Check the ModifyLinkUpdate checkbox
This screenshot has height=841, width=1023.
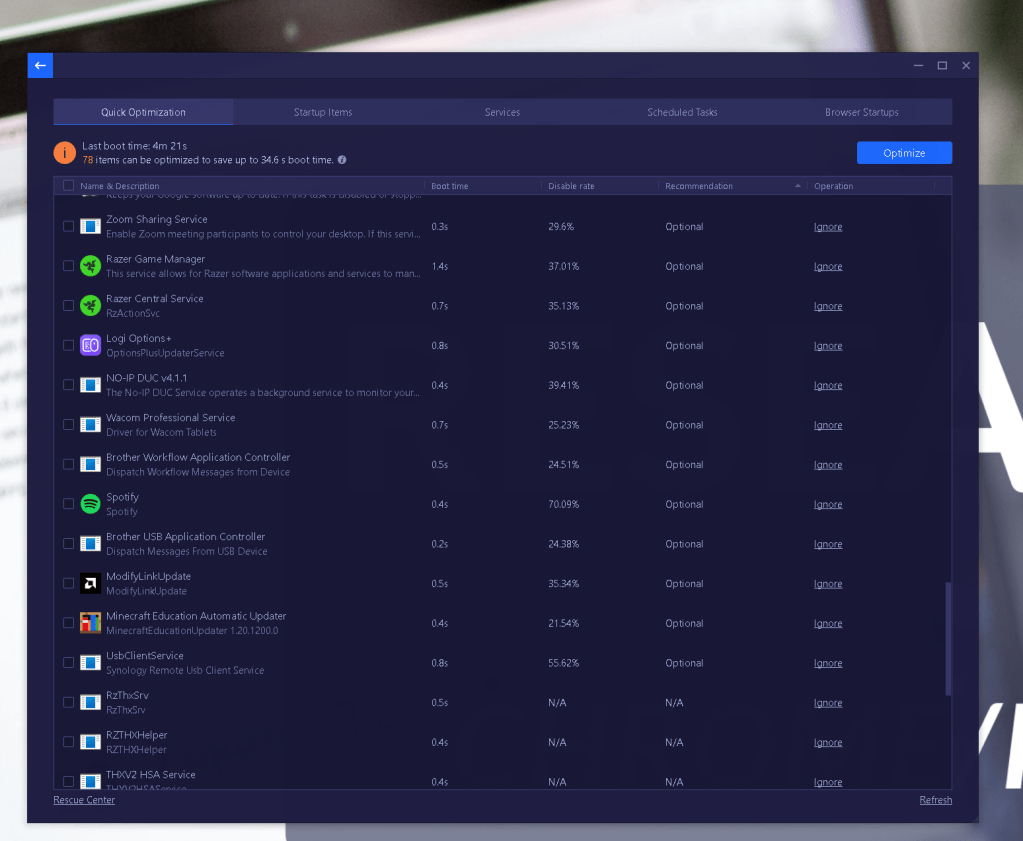tap(69, 583)
